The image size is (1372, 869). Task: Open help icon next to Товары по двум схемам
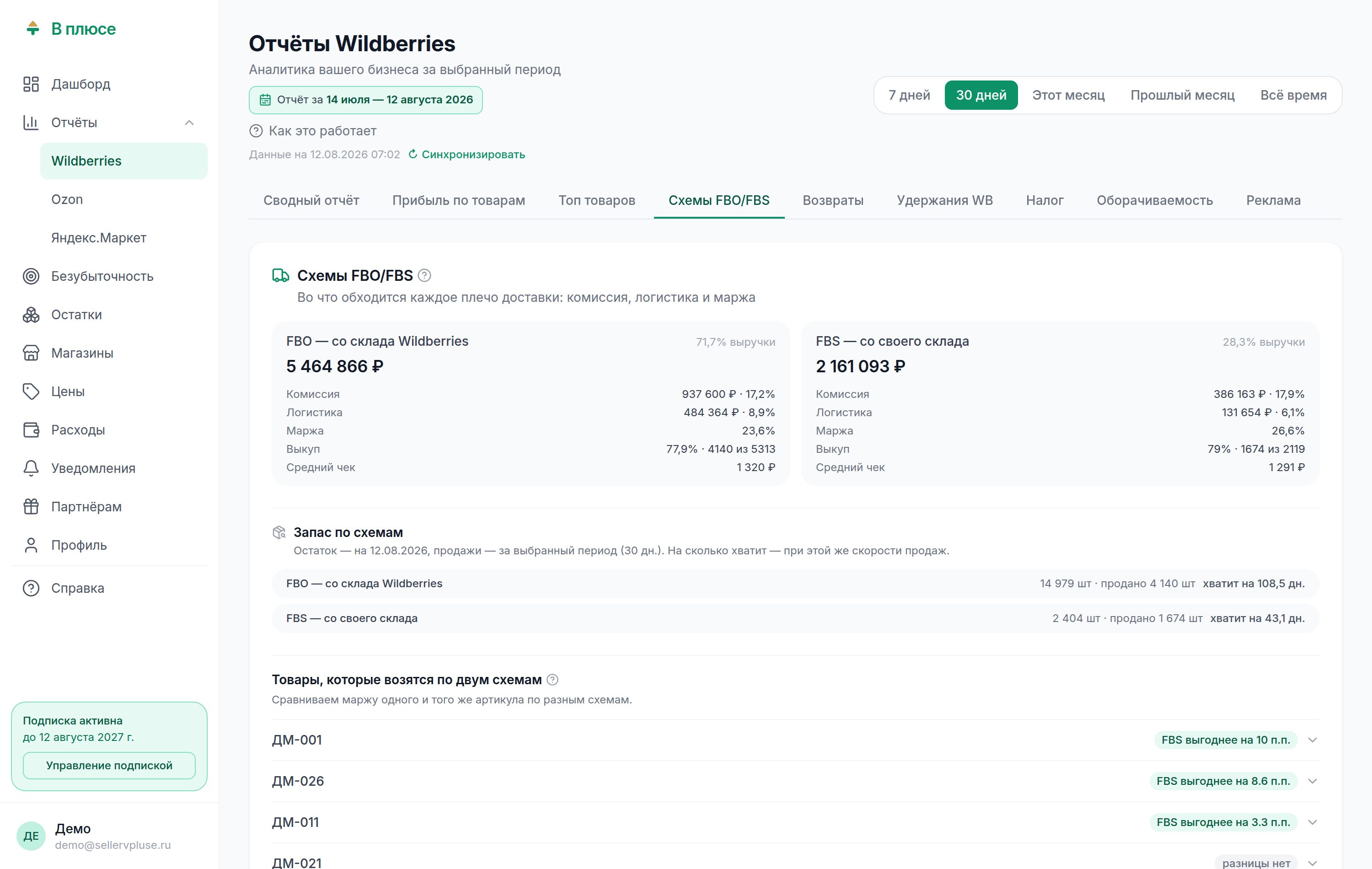click(552, 680)
